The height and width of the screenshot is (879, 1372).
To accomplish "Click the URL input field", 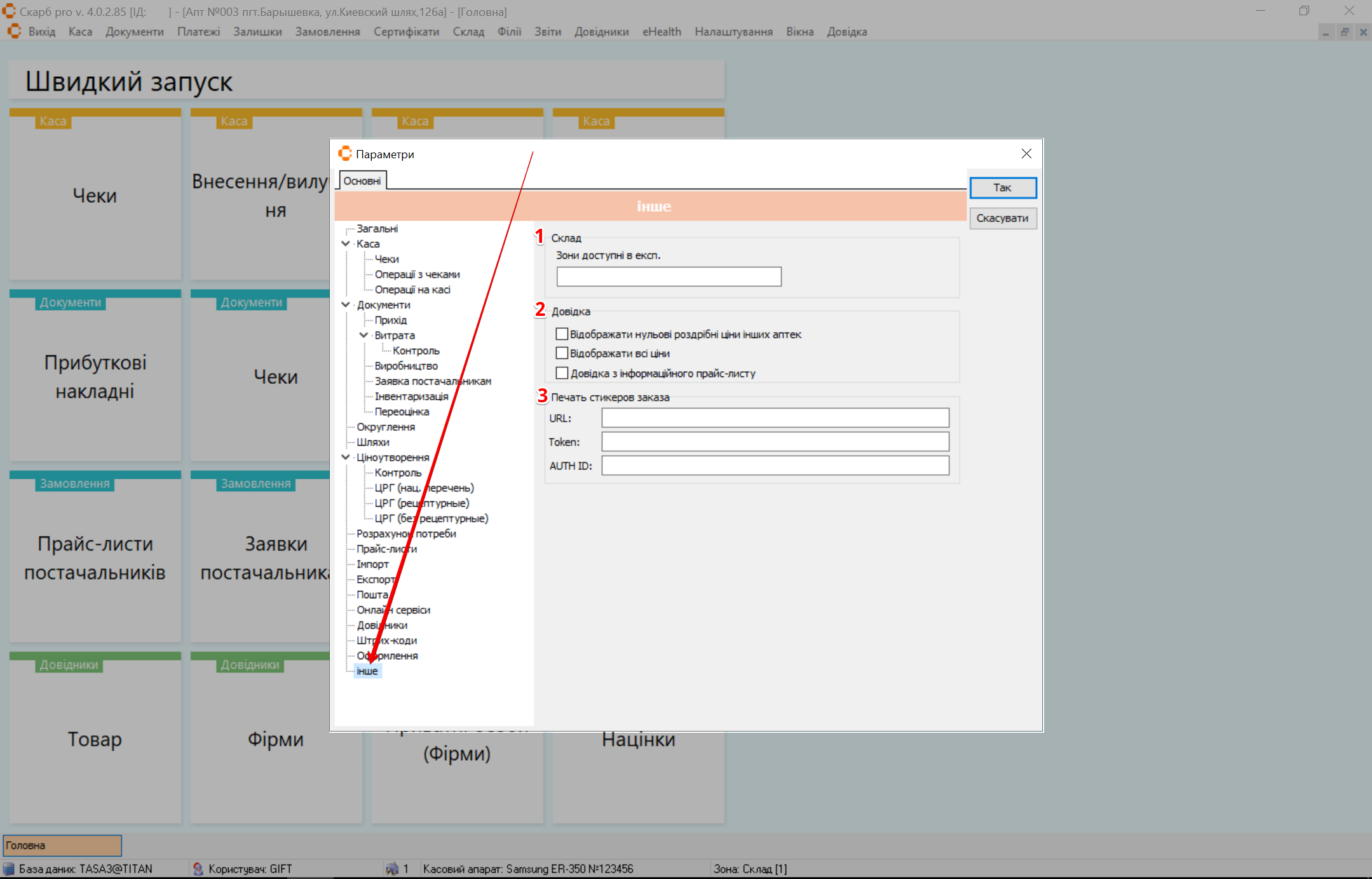I will click(775, 418).
